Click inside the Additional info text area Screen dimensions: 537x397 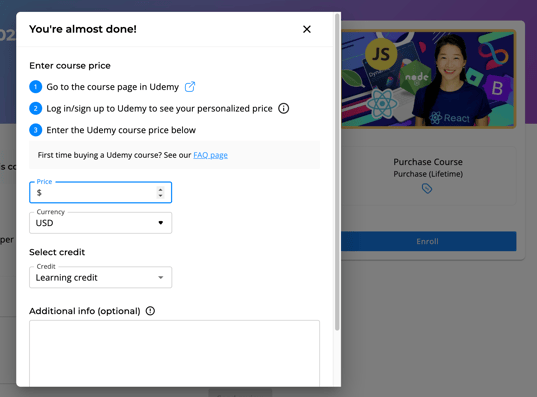point(174,353)
